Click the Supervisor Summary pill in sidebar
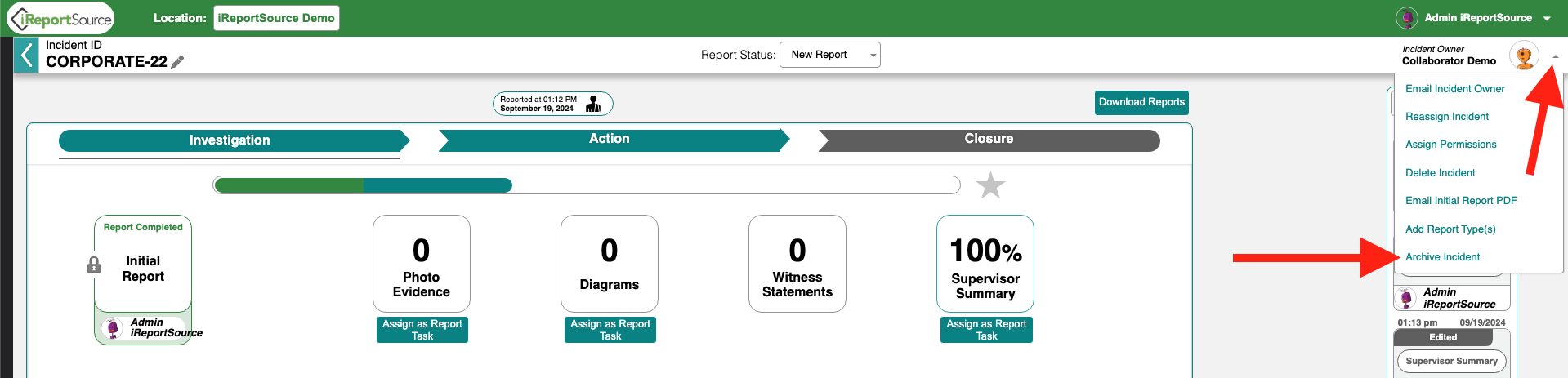This screenshot has height=378, width=1568. point(1451,361)
